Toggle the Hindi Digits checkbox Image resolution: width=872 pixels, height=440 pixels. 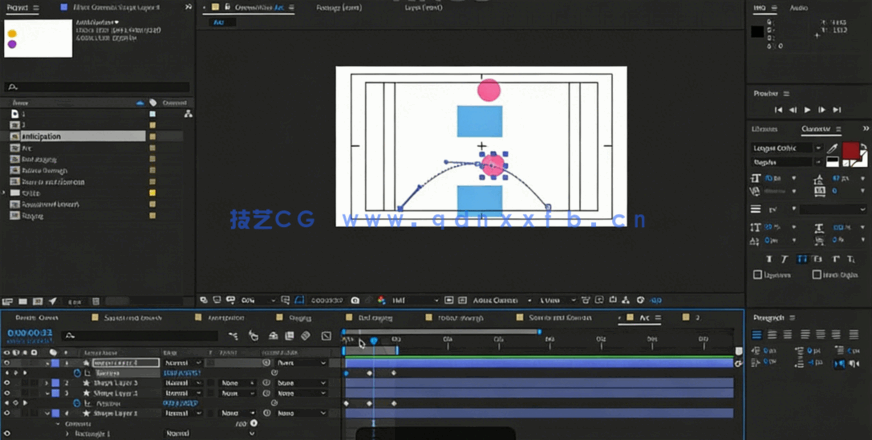point(817,274)
